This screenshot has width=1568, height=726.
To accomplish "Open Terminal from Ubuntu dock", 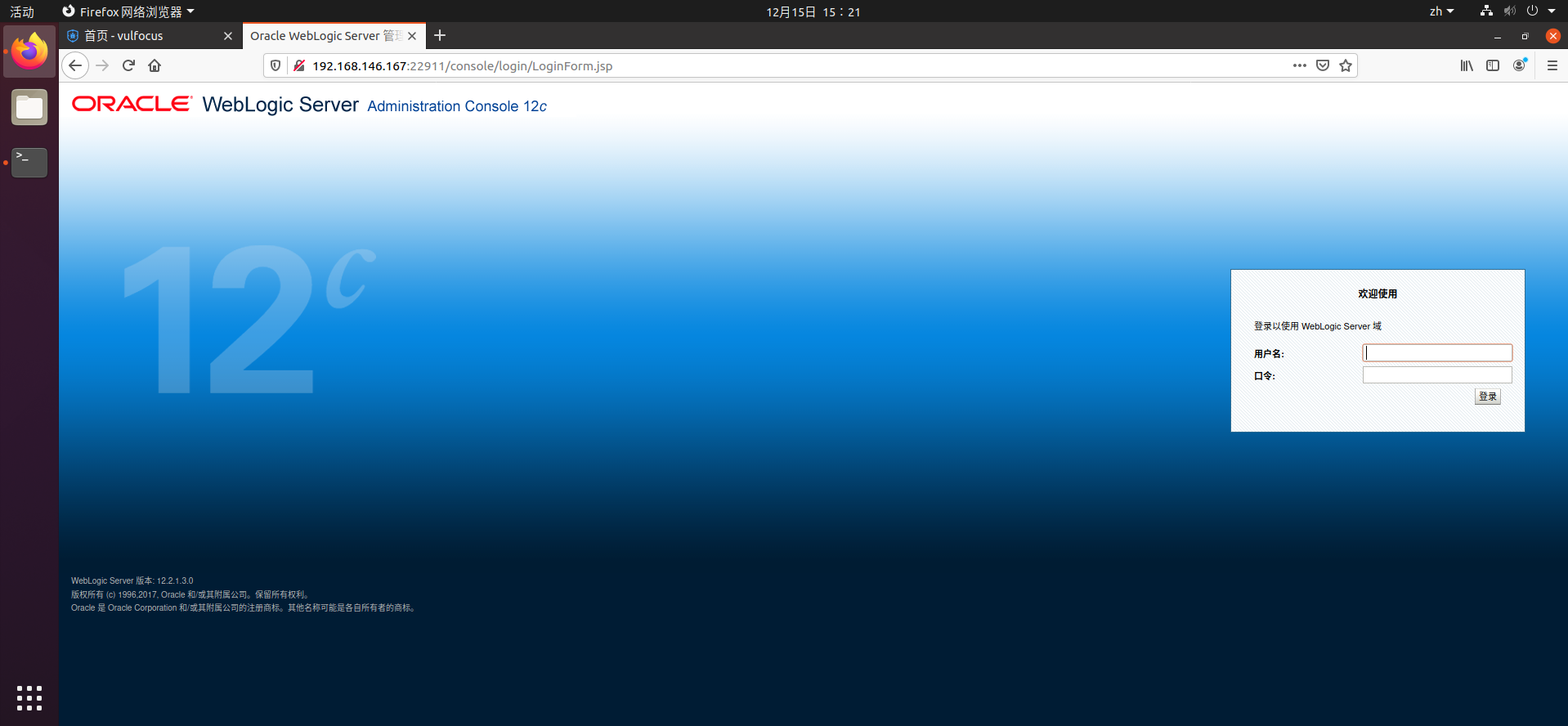I will (29, 163).
